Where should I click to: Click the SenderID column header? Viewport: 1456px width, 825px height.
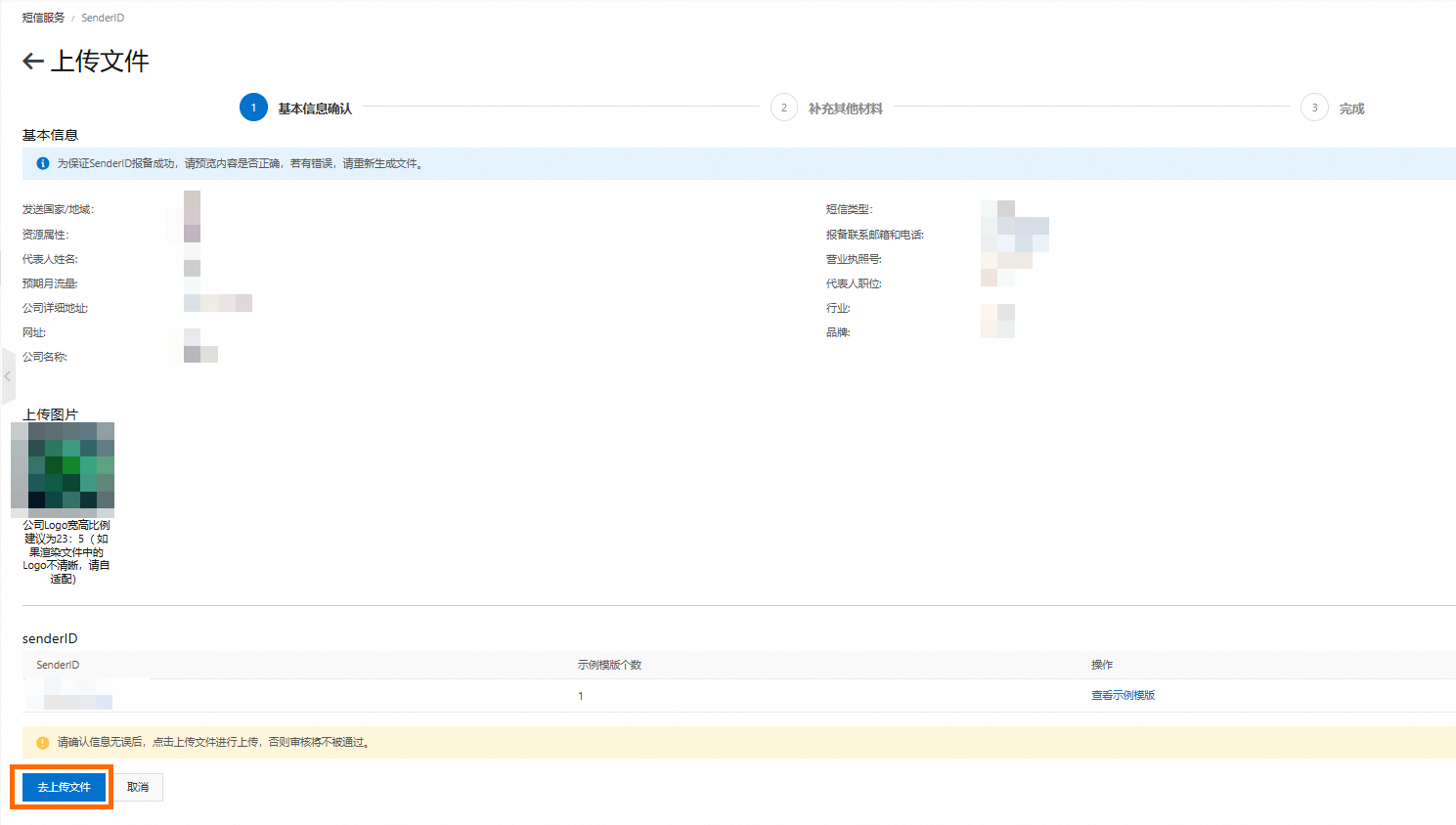point(58,665)
